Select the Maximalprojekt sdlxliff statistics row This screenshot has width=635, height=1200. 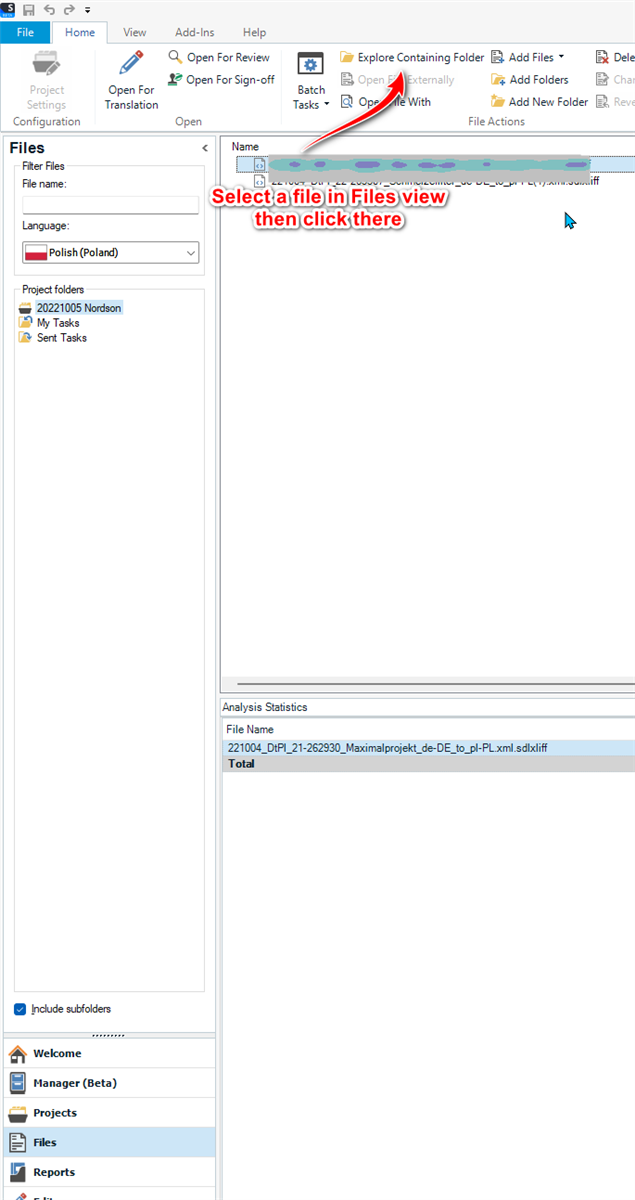[x=428, y=748]
